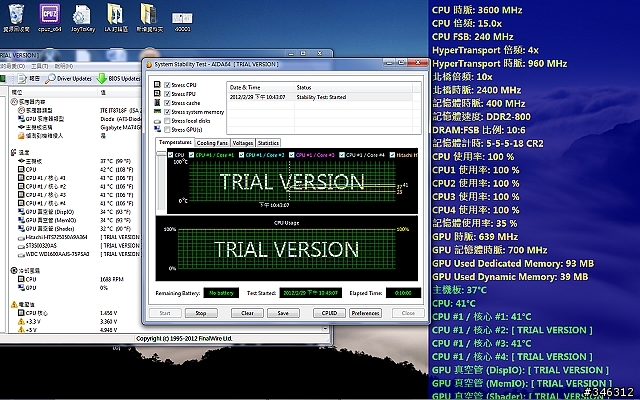640x400 pixels.
Task: Click Driver Updates in AIDA64 toolbar
Action: 68,78
